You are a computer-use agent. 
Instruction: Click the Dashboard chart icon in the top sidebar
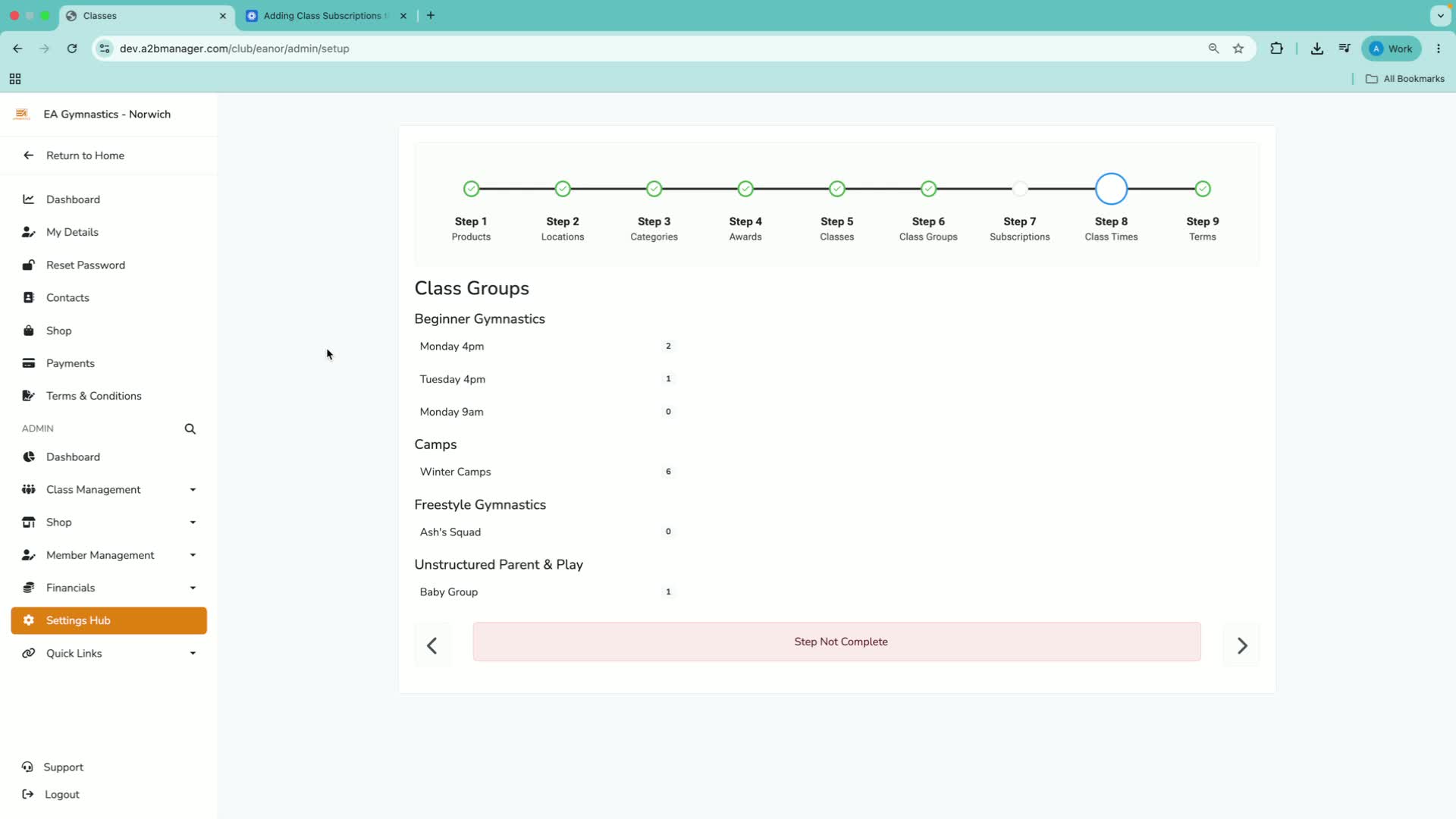(29, 199)
